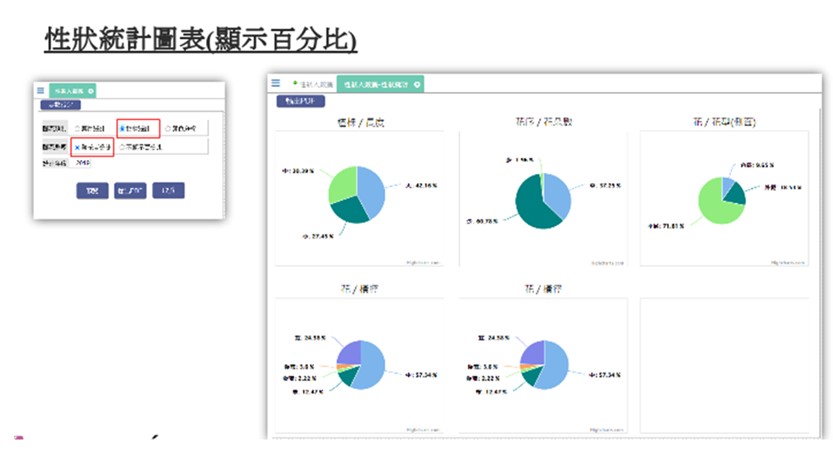This screenshot has height=450, width=833.
Task: Click the '42.16 %' data label
Action: 421,186
